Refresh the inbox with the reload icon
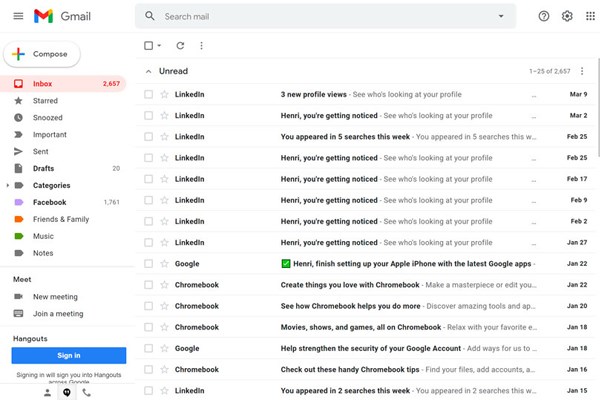Screen dimensions: 600x400 [x=180, y=46]
